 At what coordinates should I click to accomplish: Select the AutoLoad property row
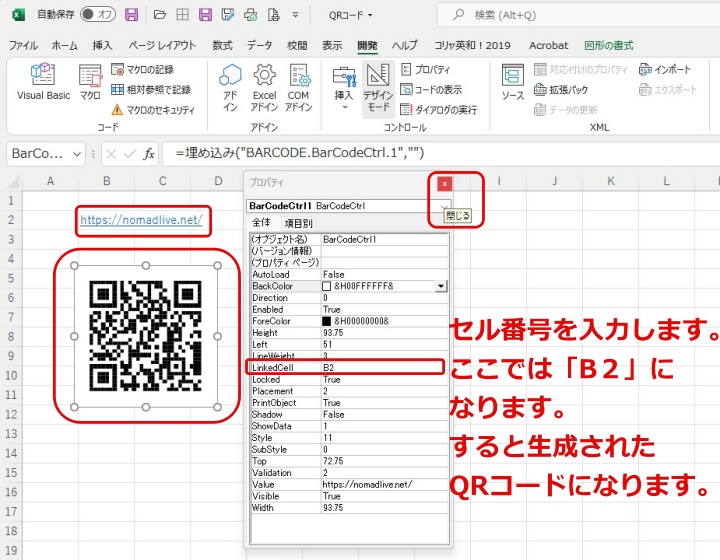click(x=349, y=274)
